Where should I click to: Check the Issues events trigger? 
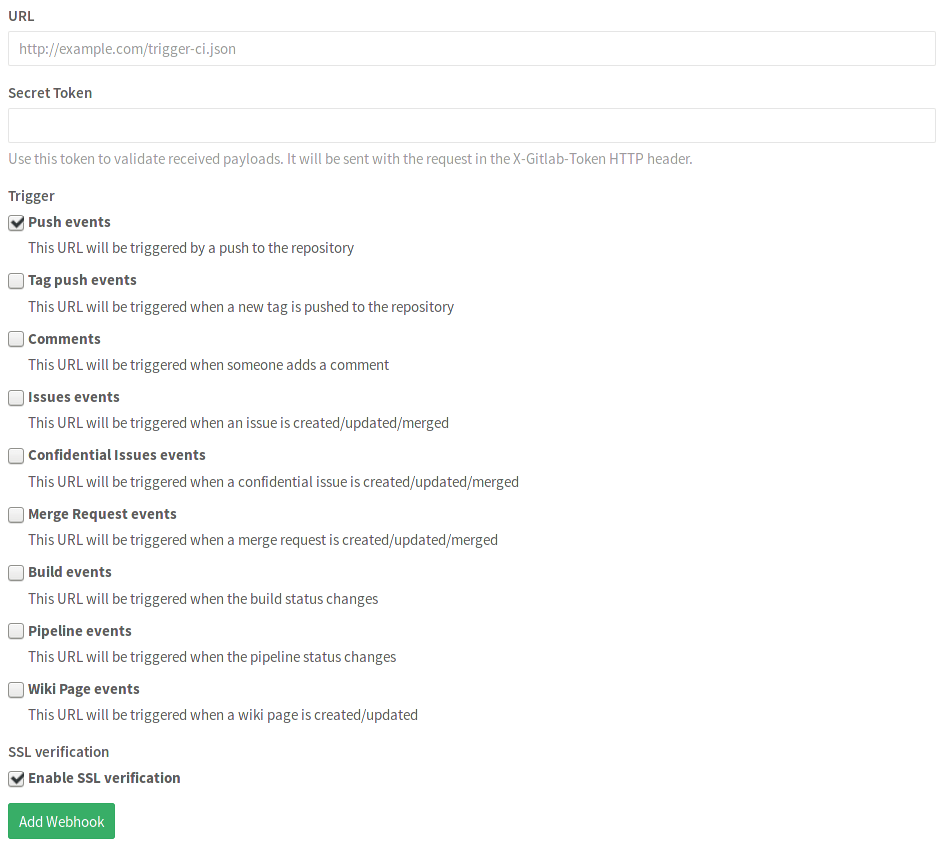pos(15,398)
